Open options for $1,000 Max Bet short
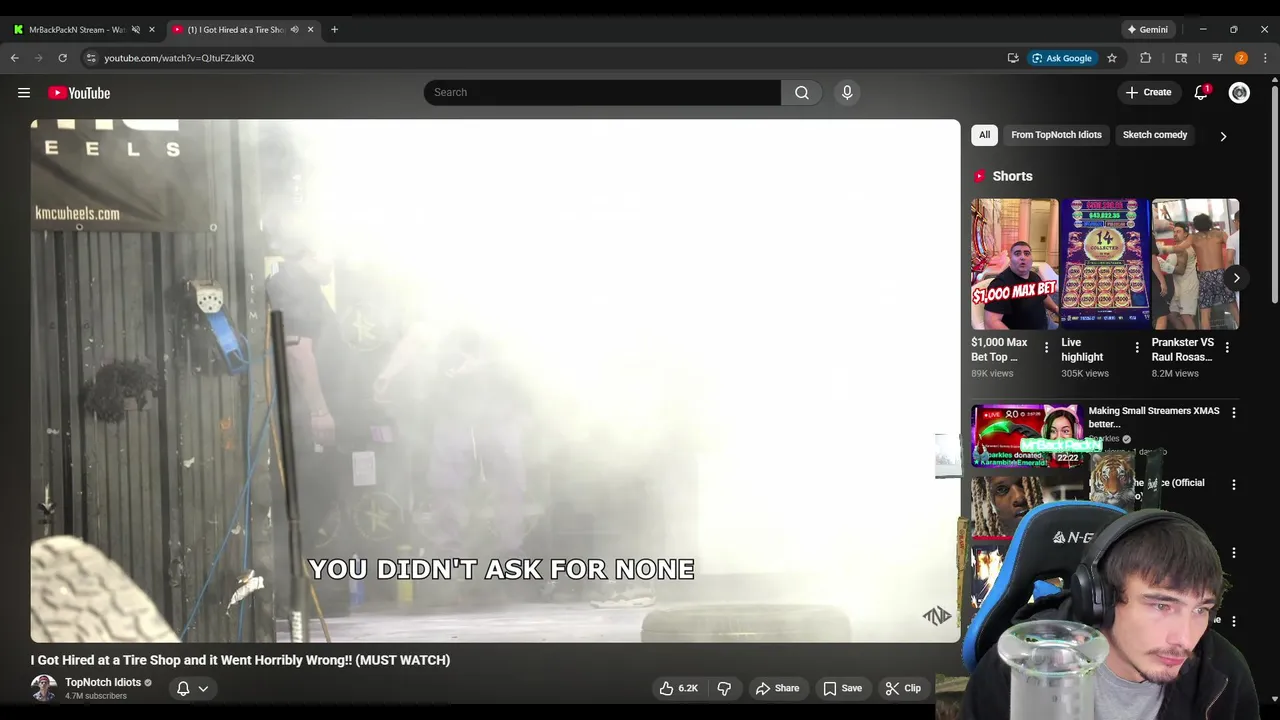1280x720 pixels. pos(1046,348)
